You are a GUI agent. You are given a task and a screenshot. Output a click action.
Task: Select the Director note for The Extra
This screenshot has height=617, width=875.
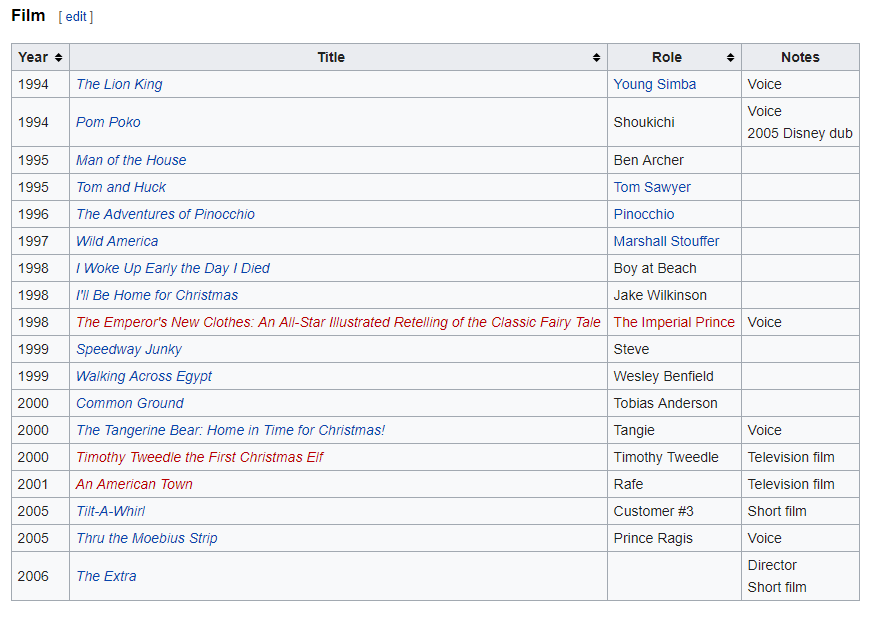pos(772,565)
